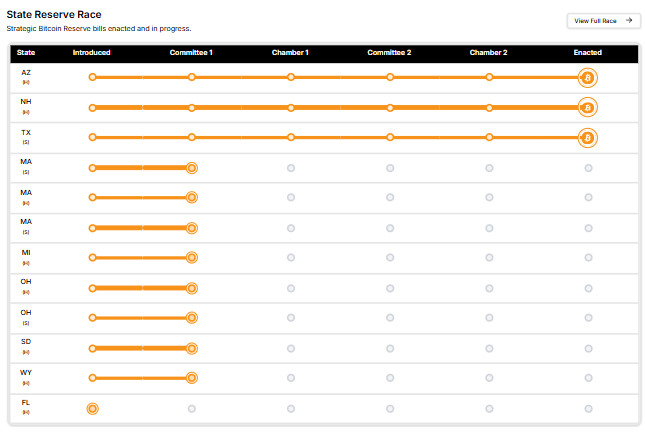Click the AZ state label
Viewport: 645px width, 441px height.
click(x=26, y=73)
